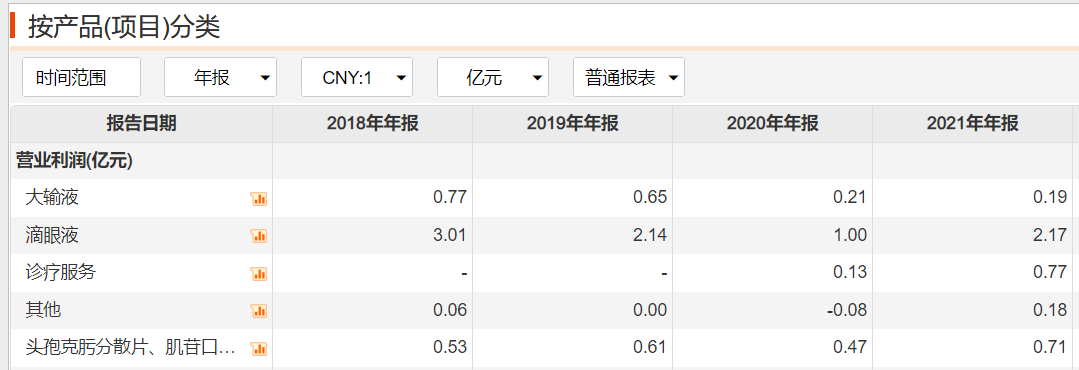This screenshot has width=1079, height=370.
Task: Select the 2021年年报 column header
Action: [972, 124]
